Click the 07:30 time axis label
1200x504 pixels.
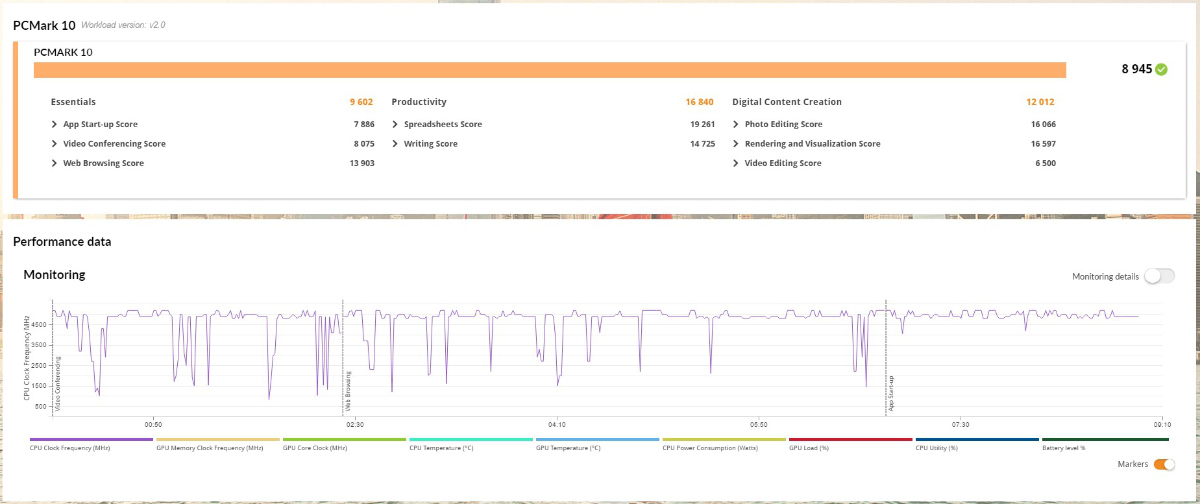(x=959, y=423)
